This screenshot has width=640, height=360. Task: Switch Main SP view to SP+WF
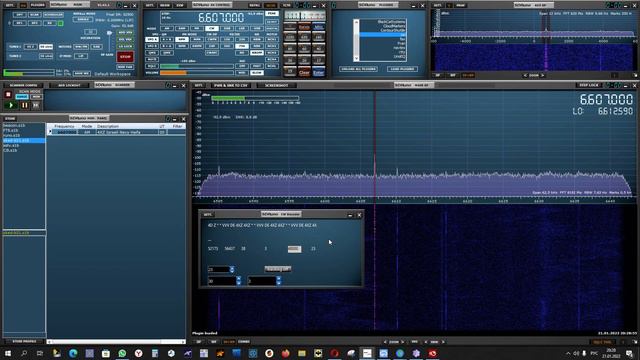tap(229, 342)
